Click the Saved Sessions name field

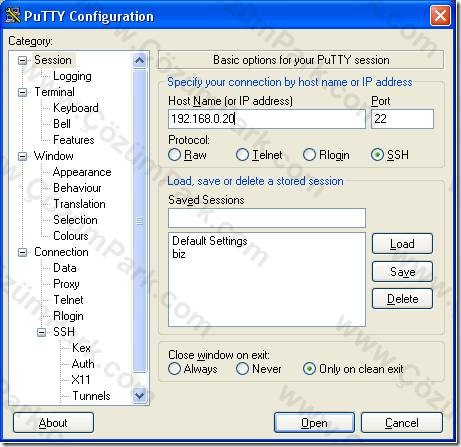[x=267, y=218]
